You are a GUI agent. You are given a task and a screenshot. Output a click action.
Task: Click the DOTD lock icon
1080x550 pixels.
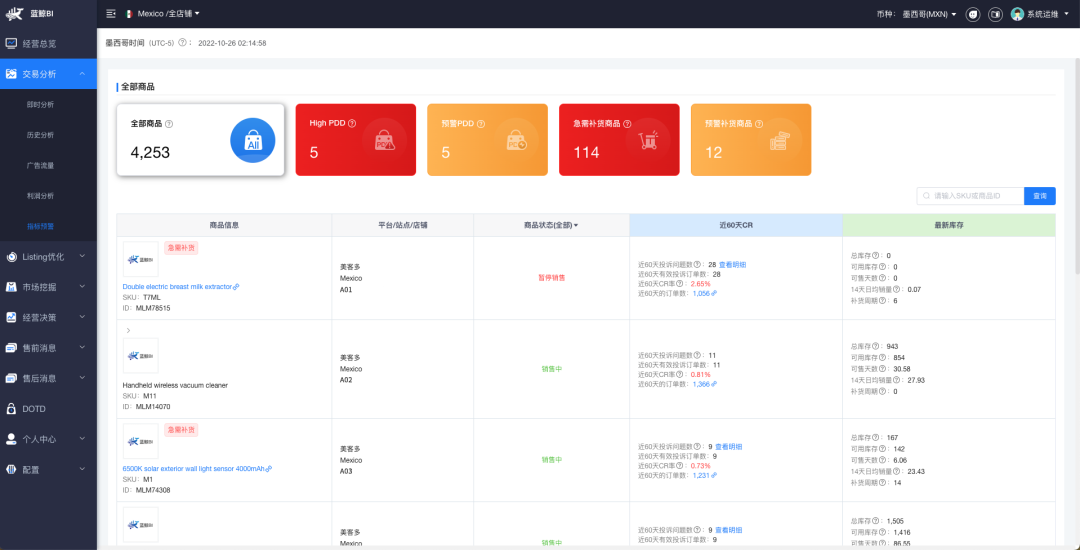11,409
